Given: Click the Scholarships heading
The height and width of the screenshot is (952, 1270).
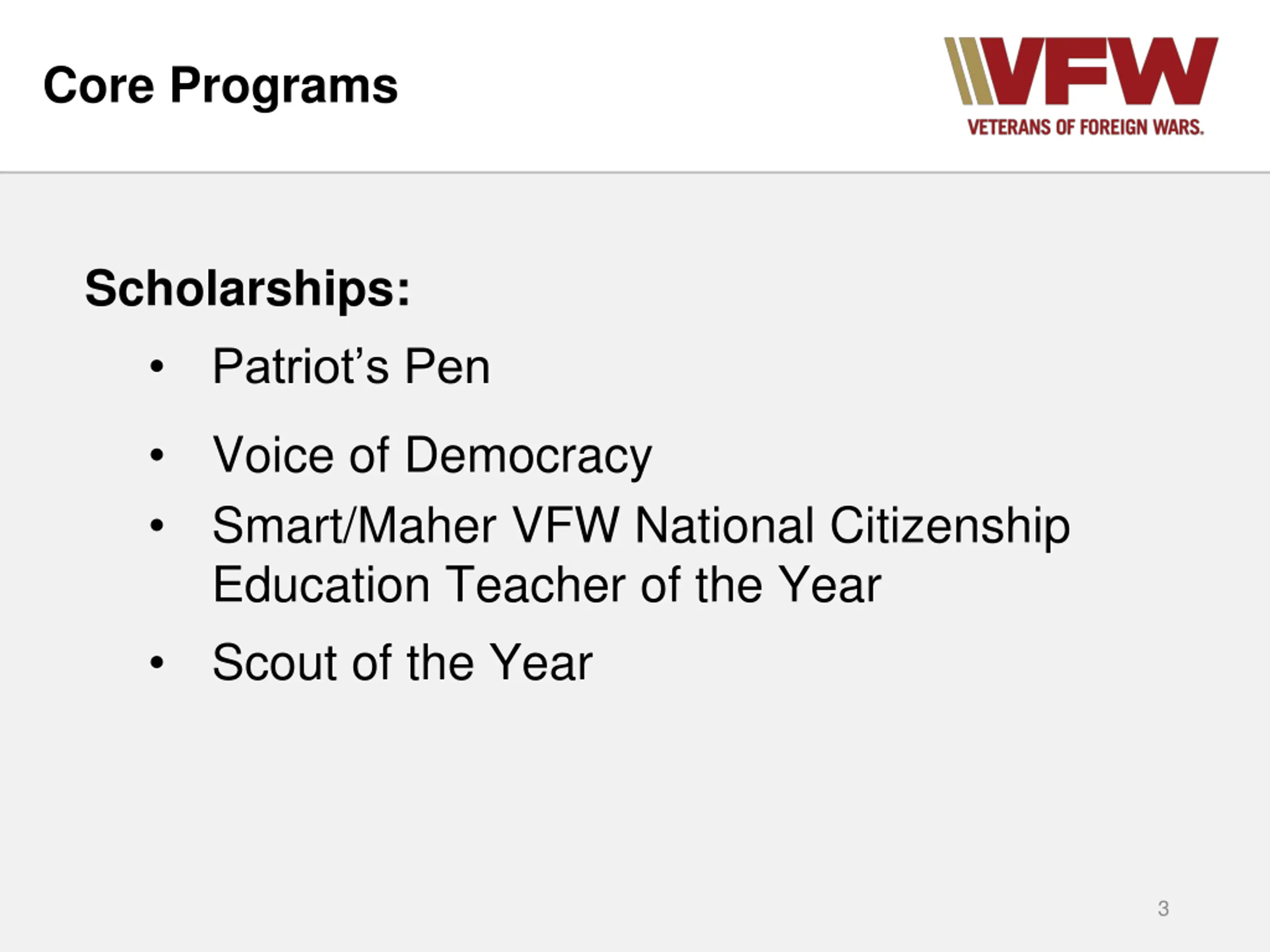Looking at the screenshot, I should [248, 289].
